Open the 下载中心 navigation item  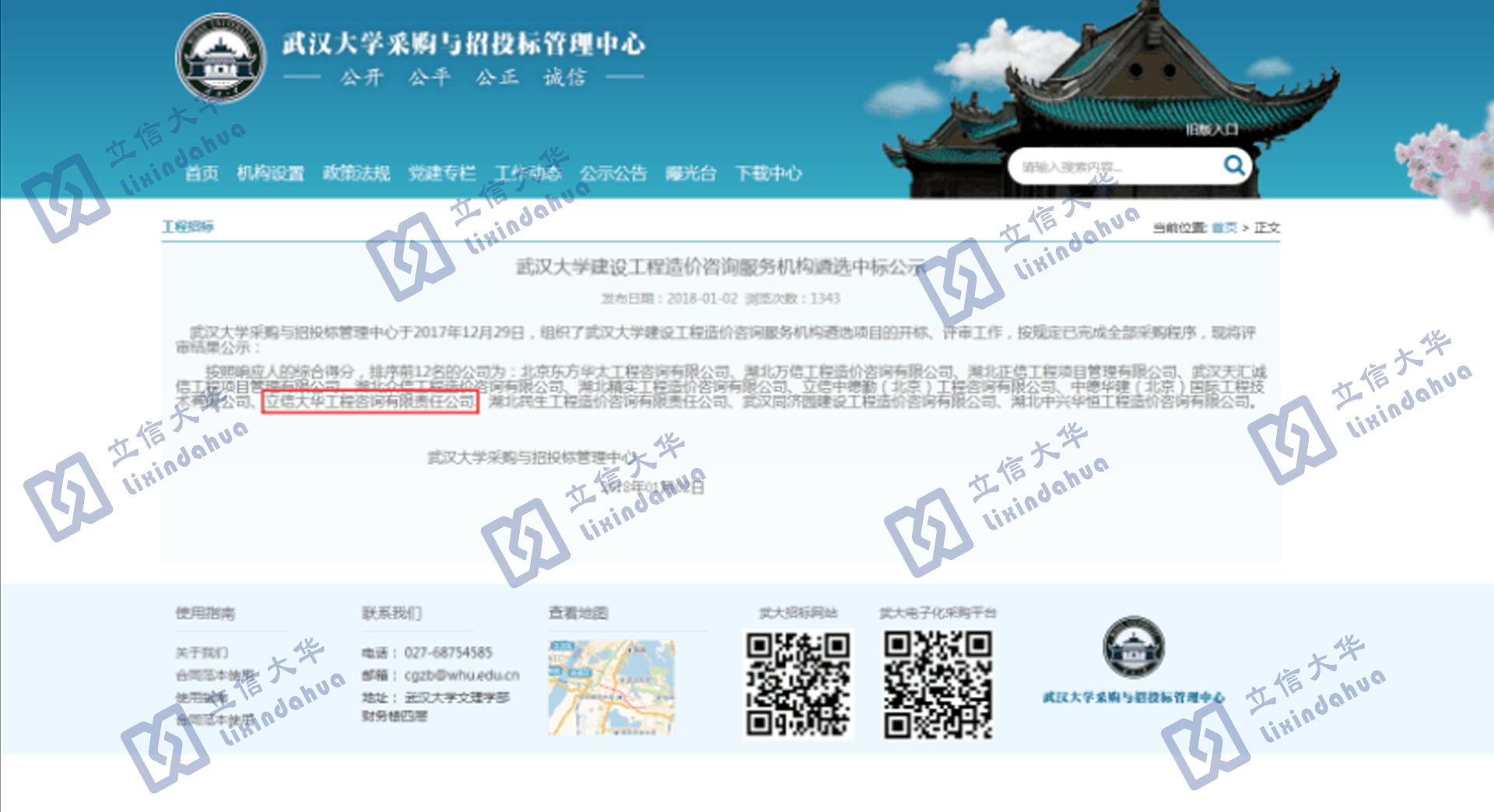(x=768, y=173)
